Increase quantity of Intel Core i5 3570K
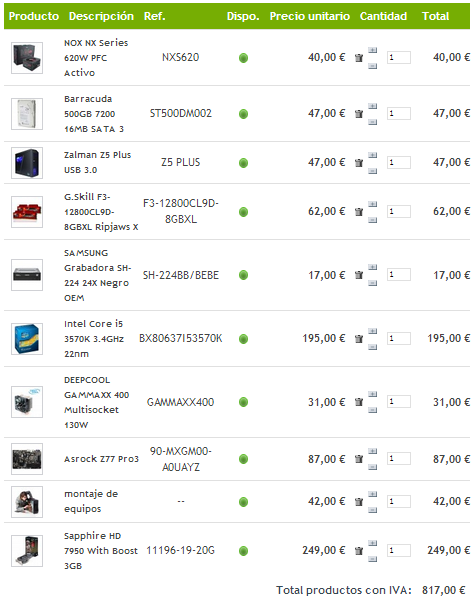The width and height of the screenshot is (473, 603). click(x=372, y=331)
